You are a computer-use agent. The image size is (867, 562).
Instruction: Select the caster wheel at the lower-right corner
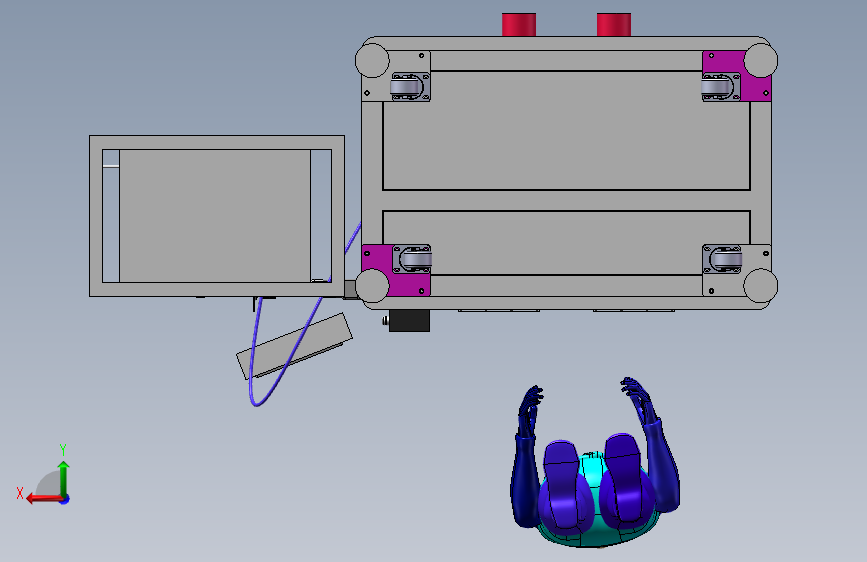pyautogui.click(x=725, y=259)
